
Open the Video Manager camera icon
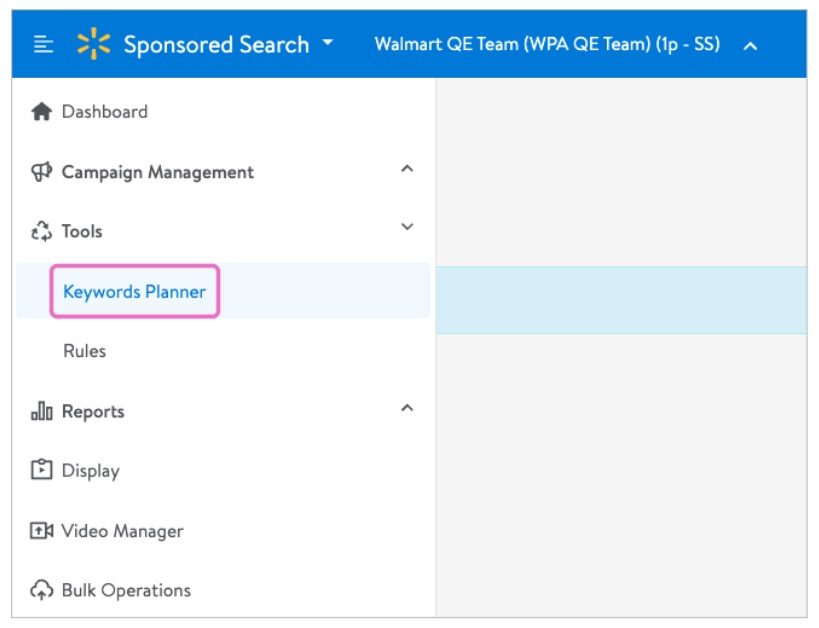(x=41, y=531)
